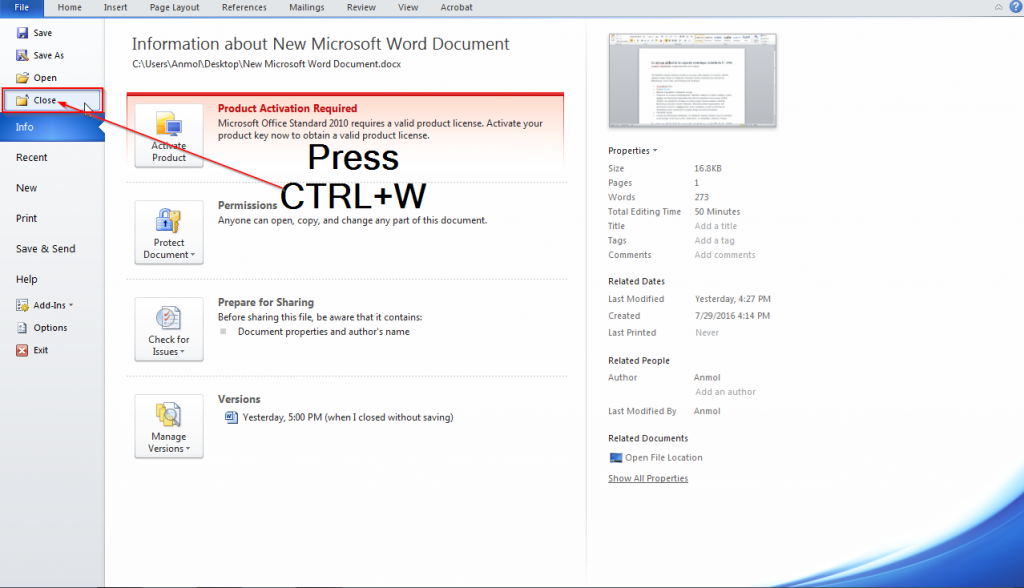1024x588 pixels.
Task: Open the References tab
Action: [x=244, y=8]
